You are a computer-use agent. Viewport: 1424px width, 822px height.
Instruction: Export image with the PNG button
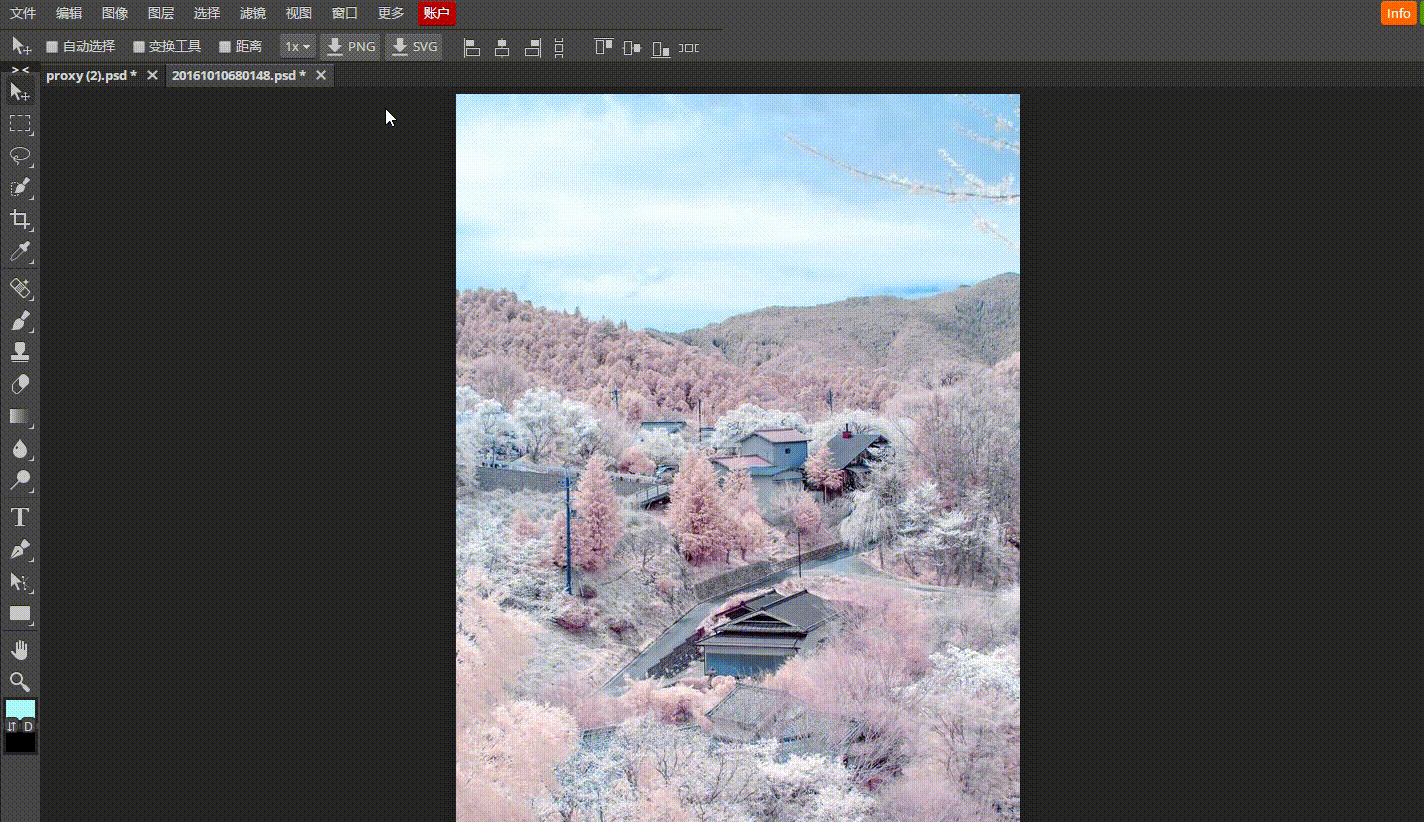[x=351, y=47]
